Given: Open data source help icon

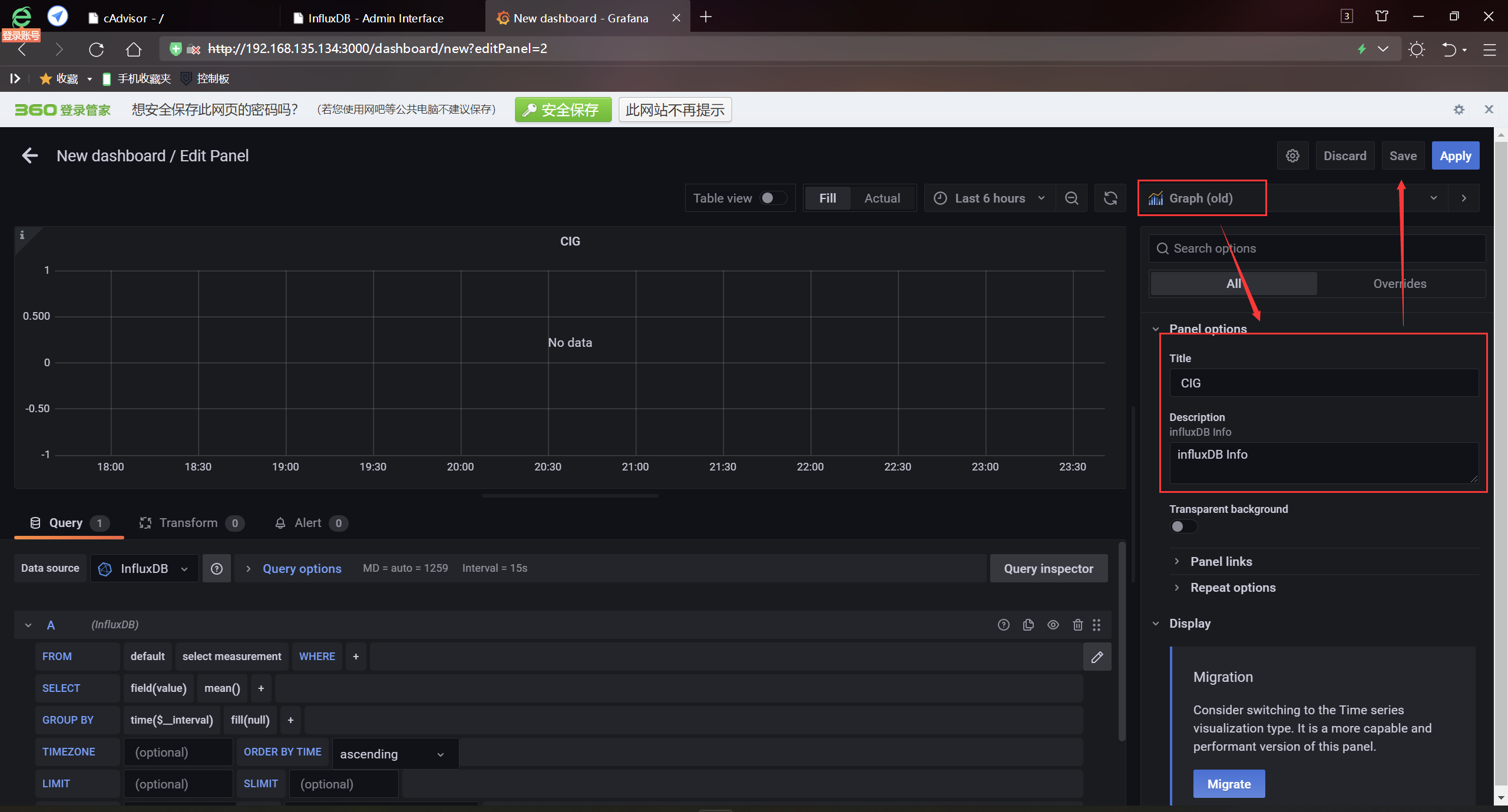Looking at the screenshot, I should [x=216, y=569].
